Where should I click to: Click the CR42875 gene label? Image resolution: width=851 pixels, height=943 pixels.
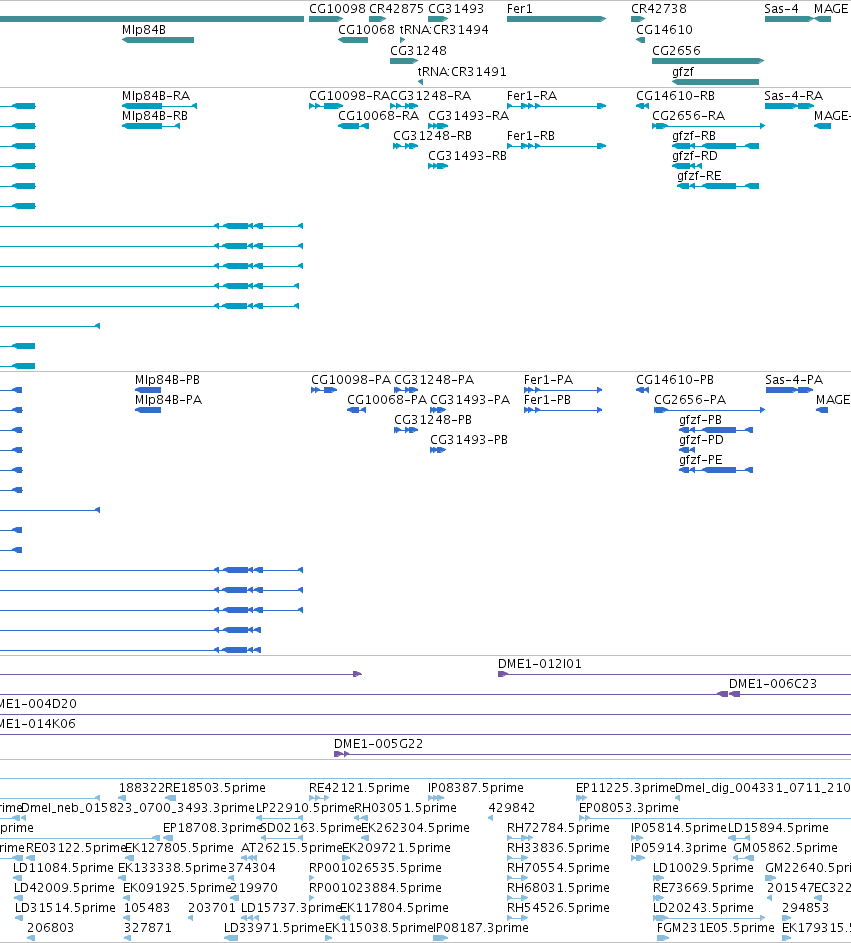[396, 8]
